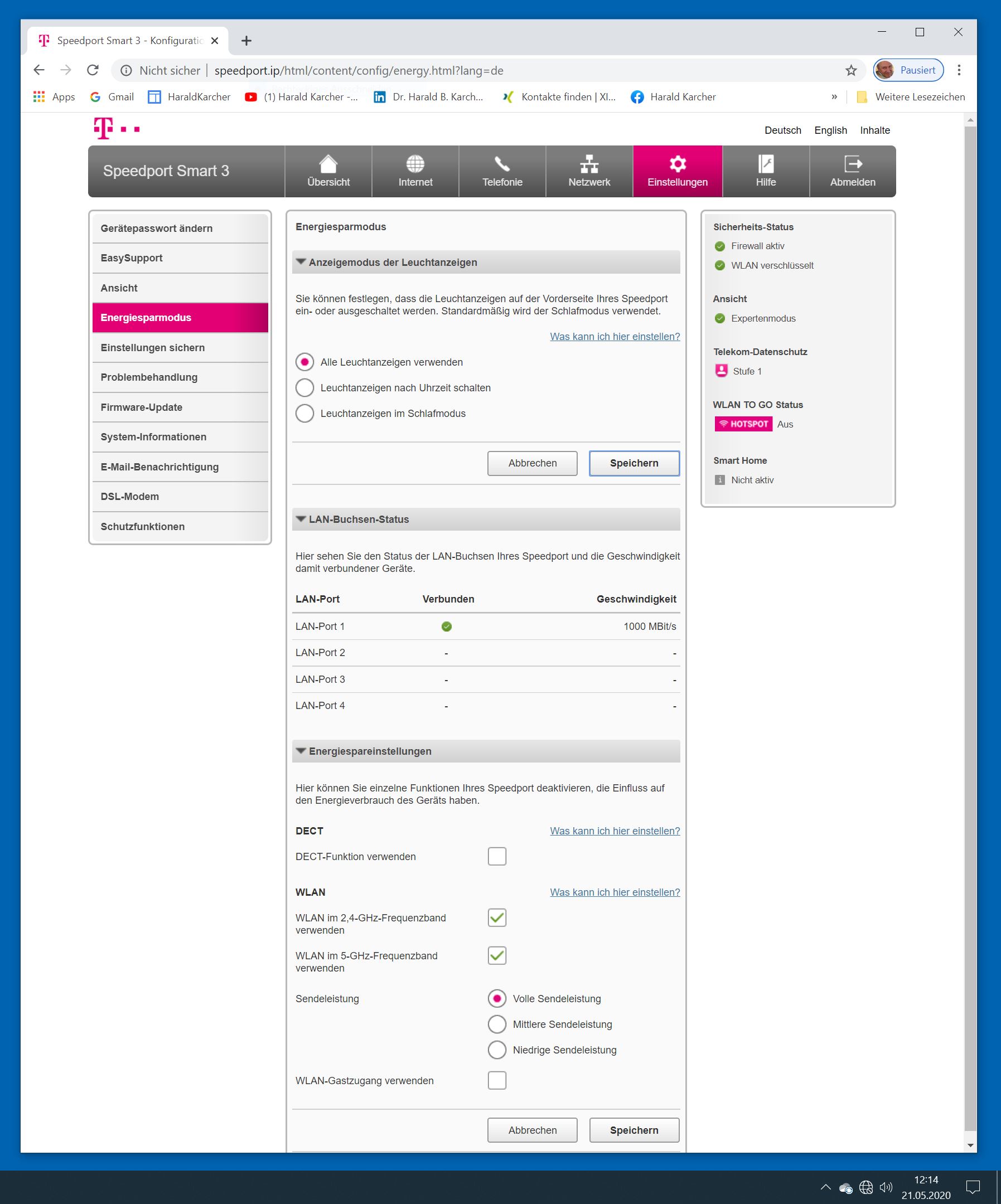Collapse the LAN-Buchsen-Status section
Viewport: 1001px width, 1204px height.
coord(486,519)
